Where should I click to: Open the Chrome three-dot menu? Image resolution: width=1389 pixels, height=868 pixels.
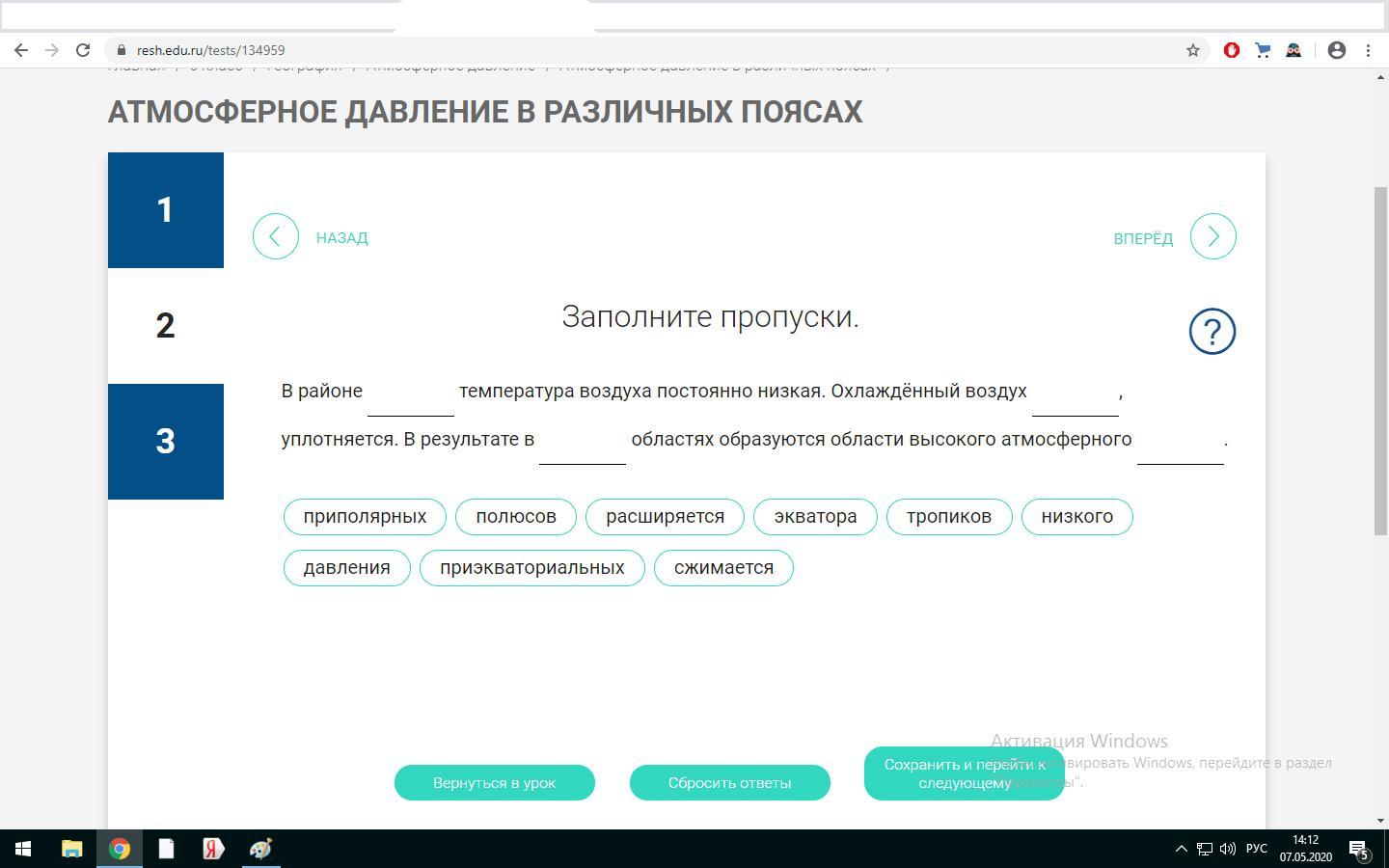(1368, 50)
